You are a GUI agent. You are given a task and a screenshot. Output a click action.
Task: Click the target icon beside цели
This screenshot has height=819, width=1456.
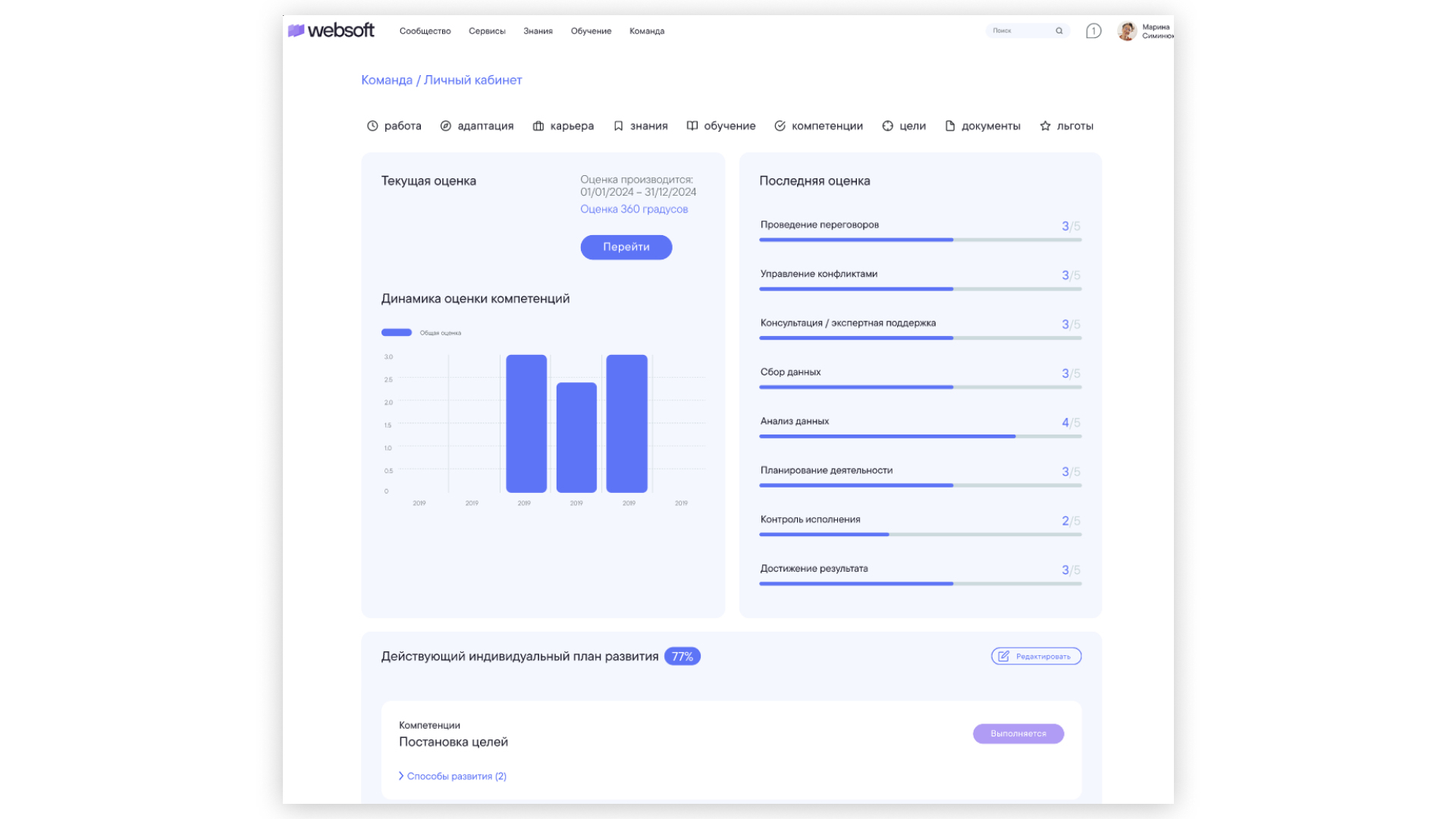(x=888, y=126)
